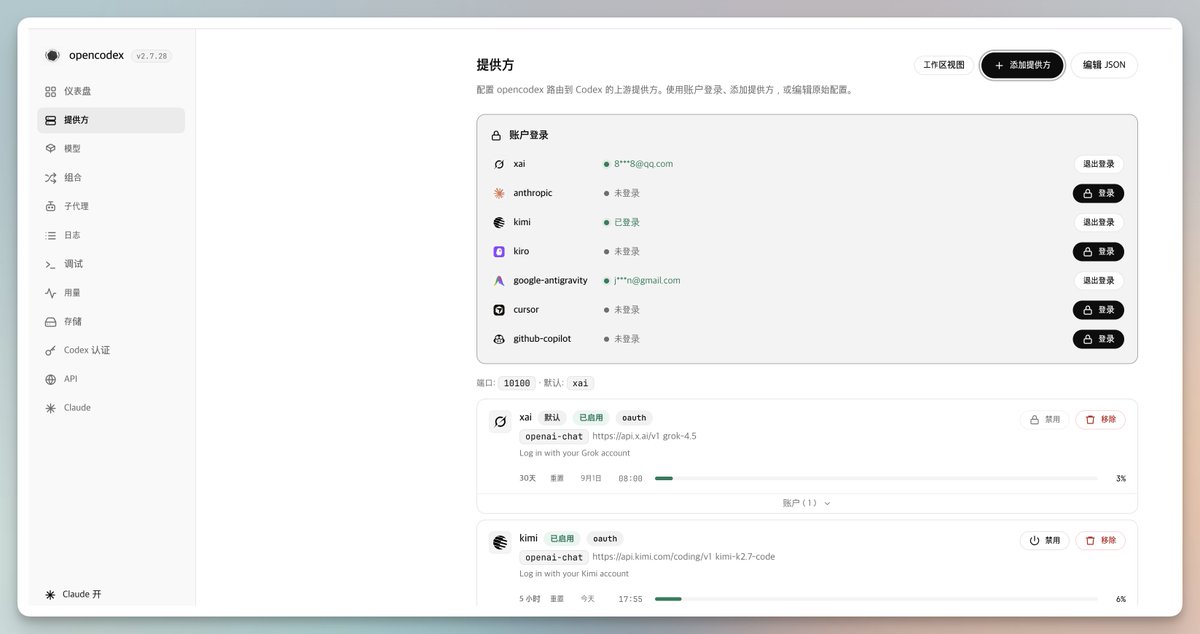
Task: Click the j***n@gmail.com account text
Action: [x=647, y=281]
